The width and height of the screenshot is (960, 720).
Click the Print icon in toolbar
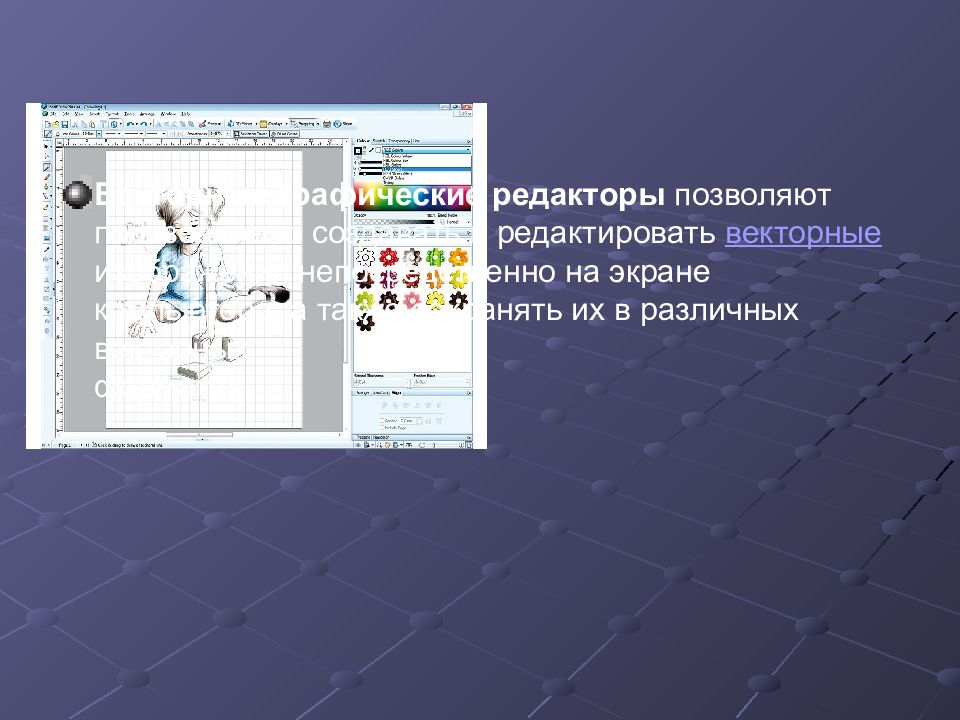tap(327, 124)
